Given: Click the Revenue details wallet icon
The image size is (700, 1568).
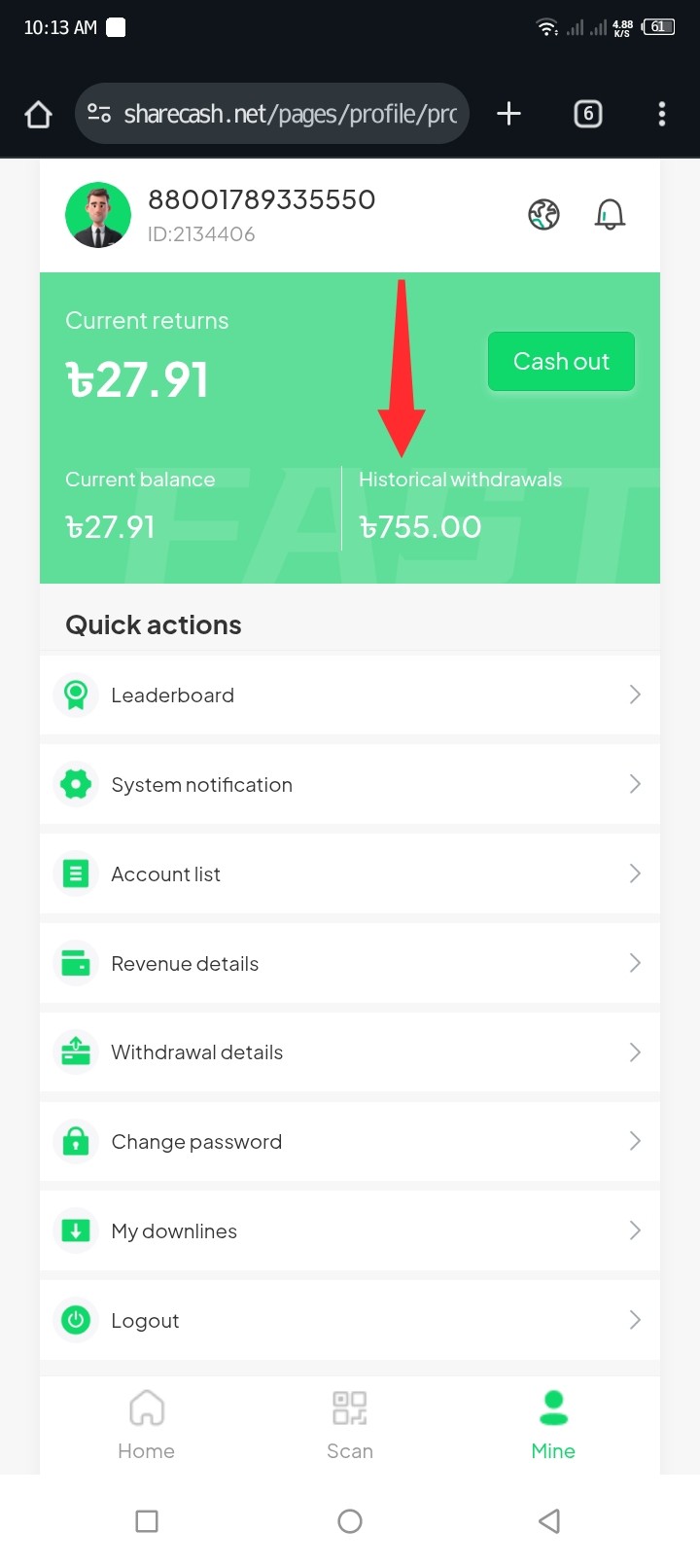Looking at the screenshot, I should (x=76, y=963).
